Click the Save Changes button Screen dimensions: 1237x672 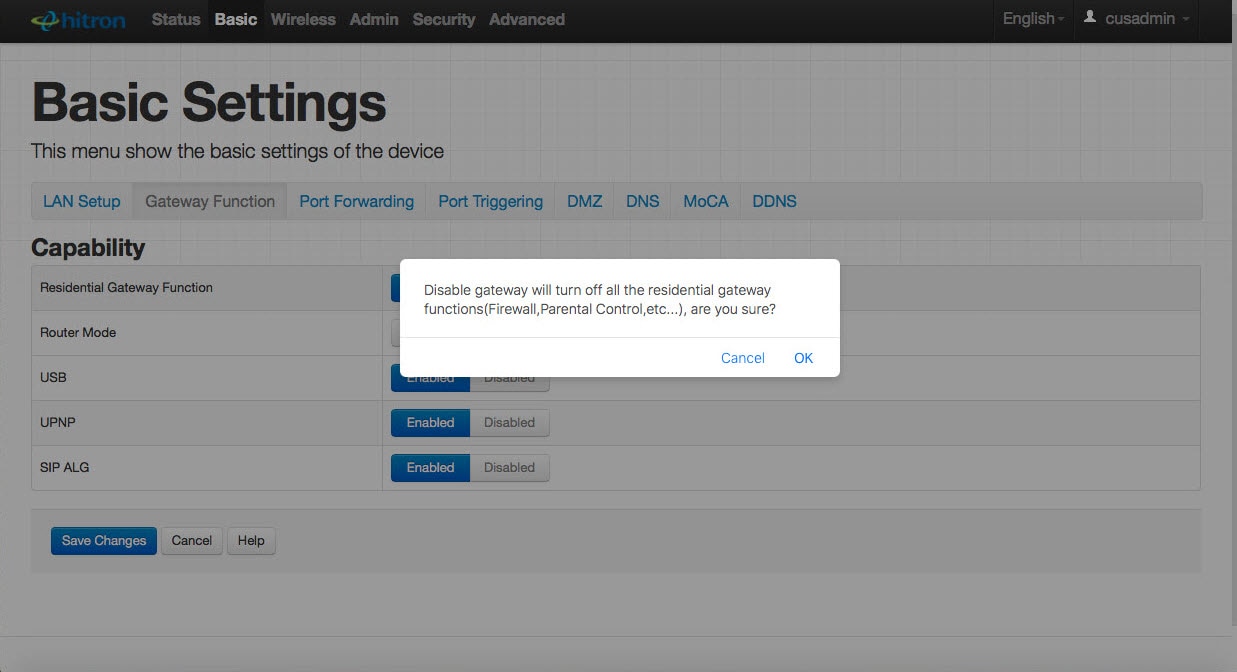[x=104, y=541]
